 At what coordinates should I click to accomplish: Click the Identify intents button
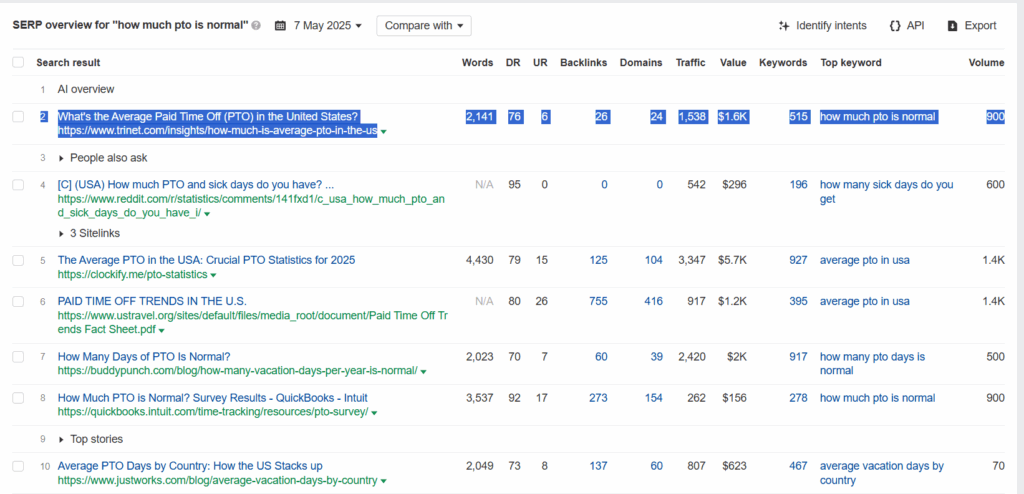[x=823, y=26]
